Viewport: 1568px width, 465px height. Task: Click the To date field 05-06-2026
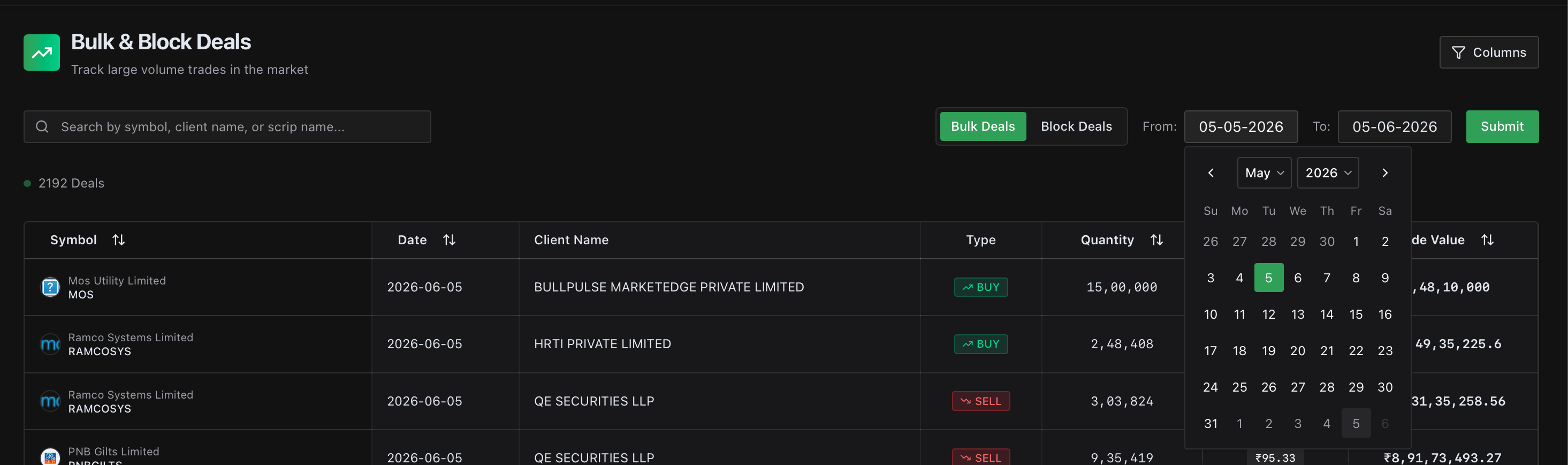pos(1395,127)
